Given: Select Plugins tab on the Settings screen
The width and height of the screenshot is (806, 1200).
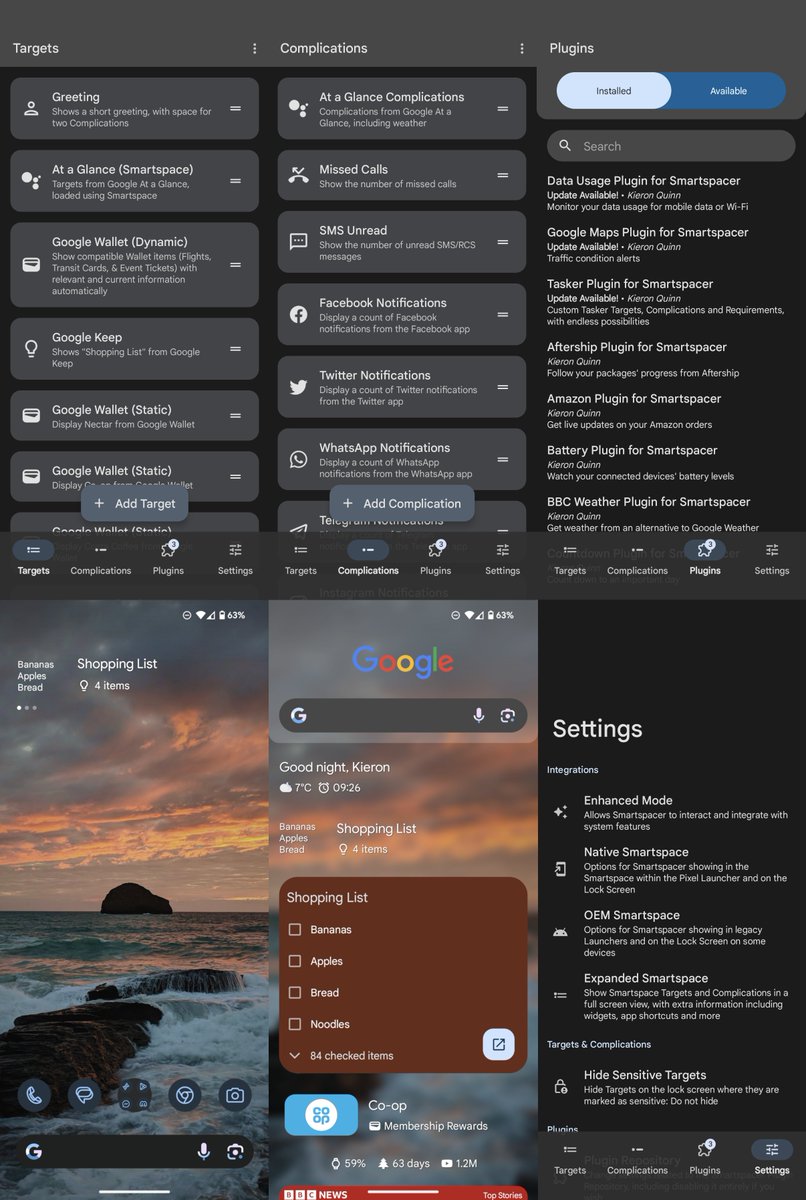Looking at the screenshot, I should click(705, 1159).
